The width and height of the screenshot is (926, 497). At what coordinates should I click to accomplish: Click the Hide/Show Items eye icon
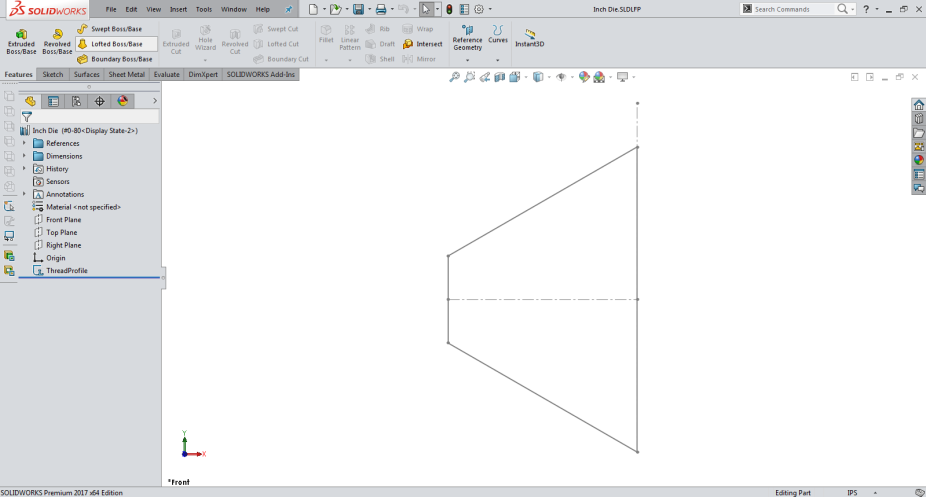pyautogui.click(x=561, y=77)
